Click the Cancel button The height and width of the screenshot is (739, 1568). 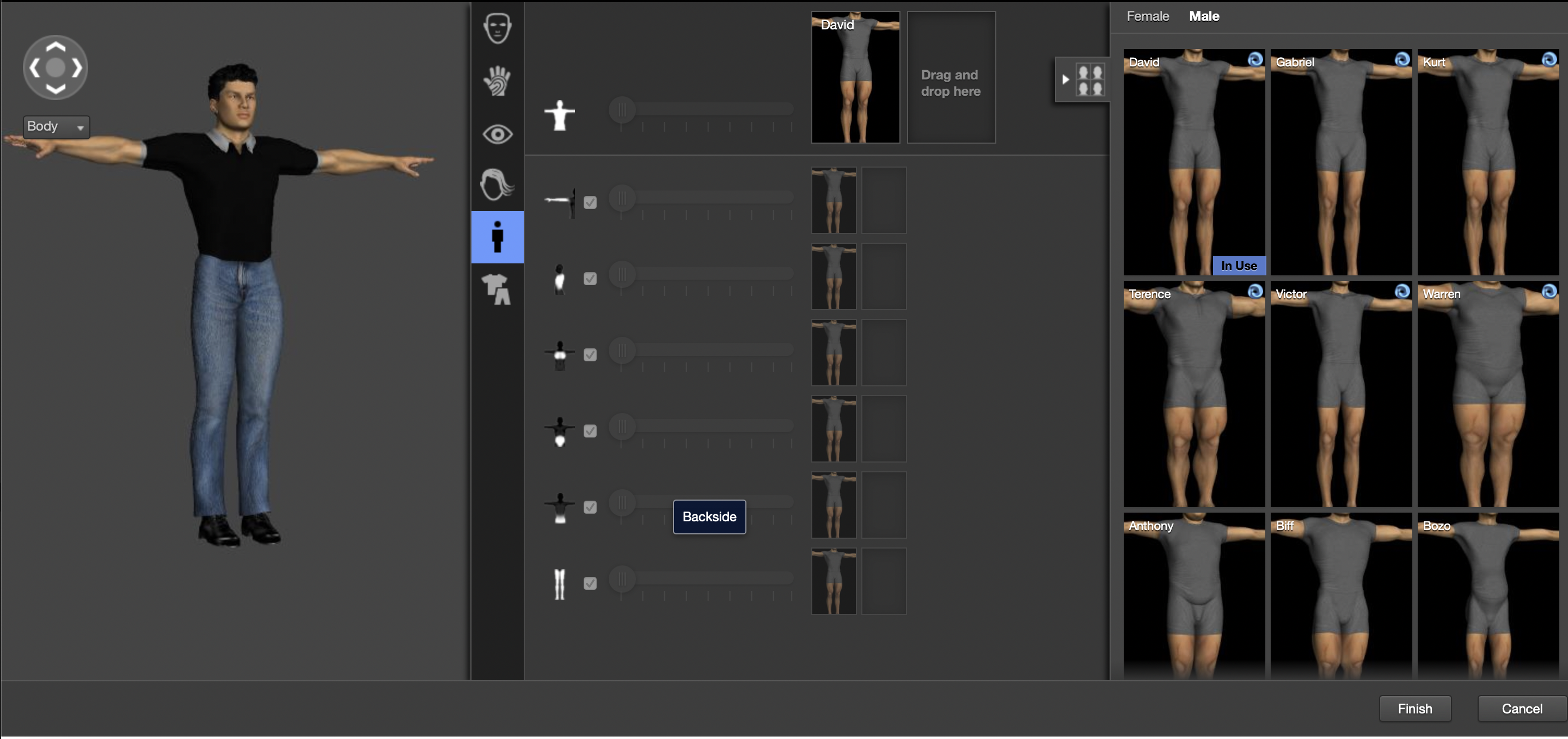pos(1522,708)
